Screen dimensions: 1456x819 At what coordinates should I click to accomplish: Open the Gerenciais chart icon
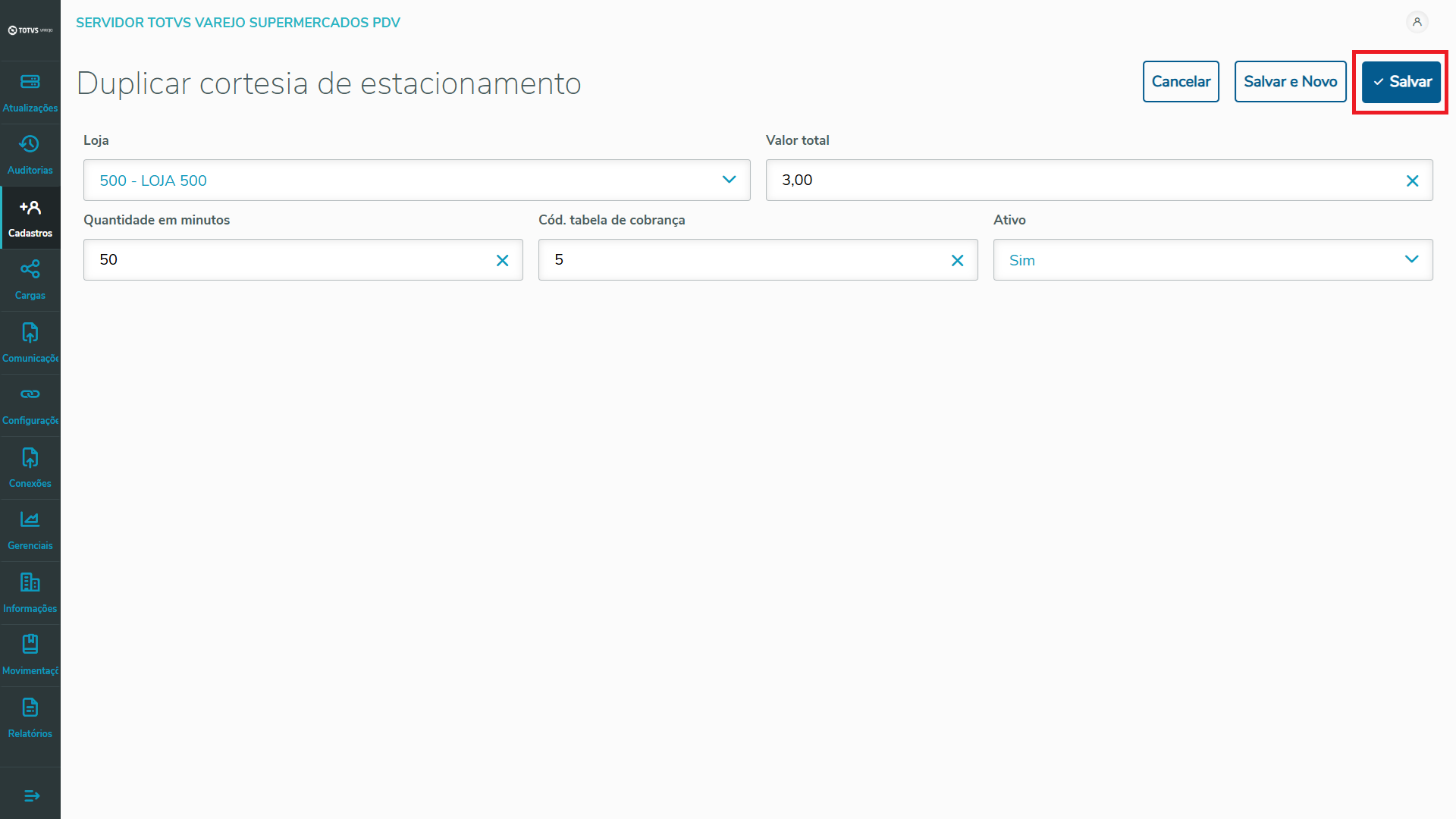pos(30,519)
